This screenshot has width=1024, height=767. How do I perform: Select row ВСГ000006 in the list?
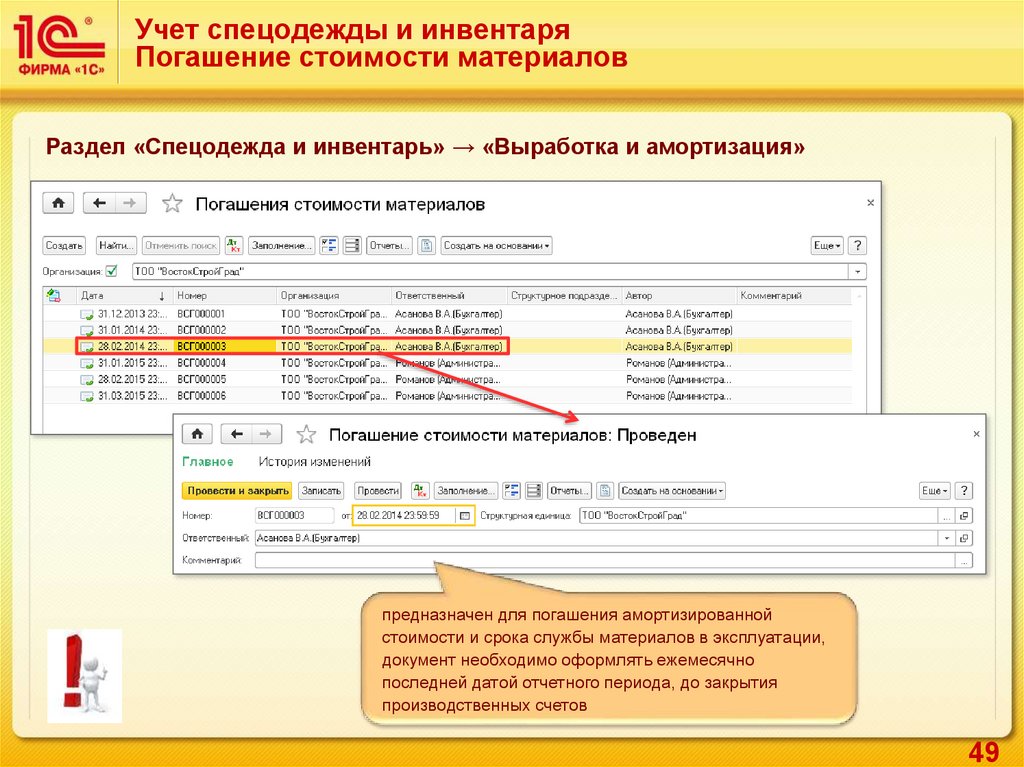(447, 396)
